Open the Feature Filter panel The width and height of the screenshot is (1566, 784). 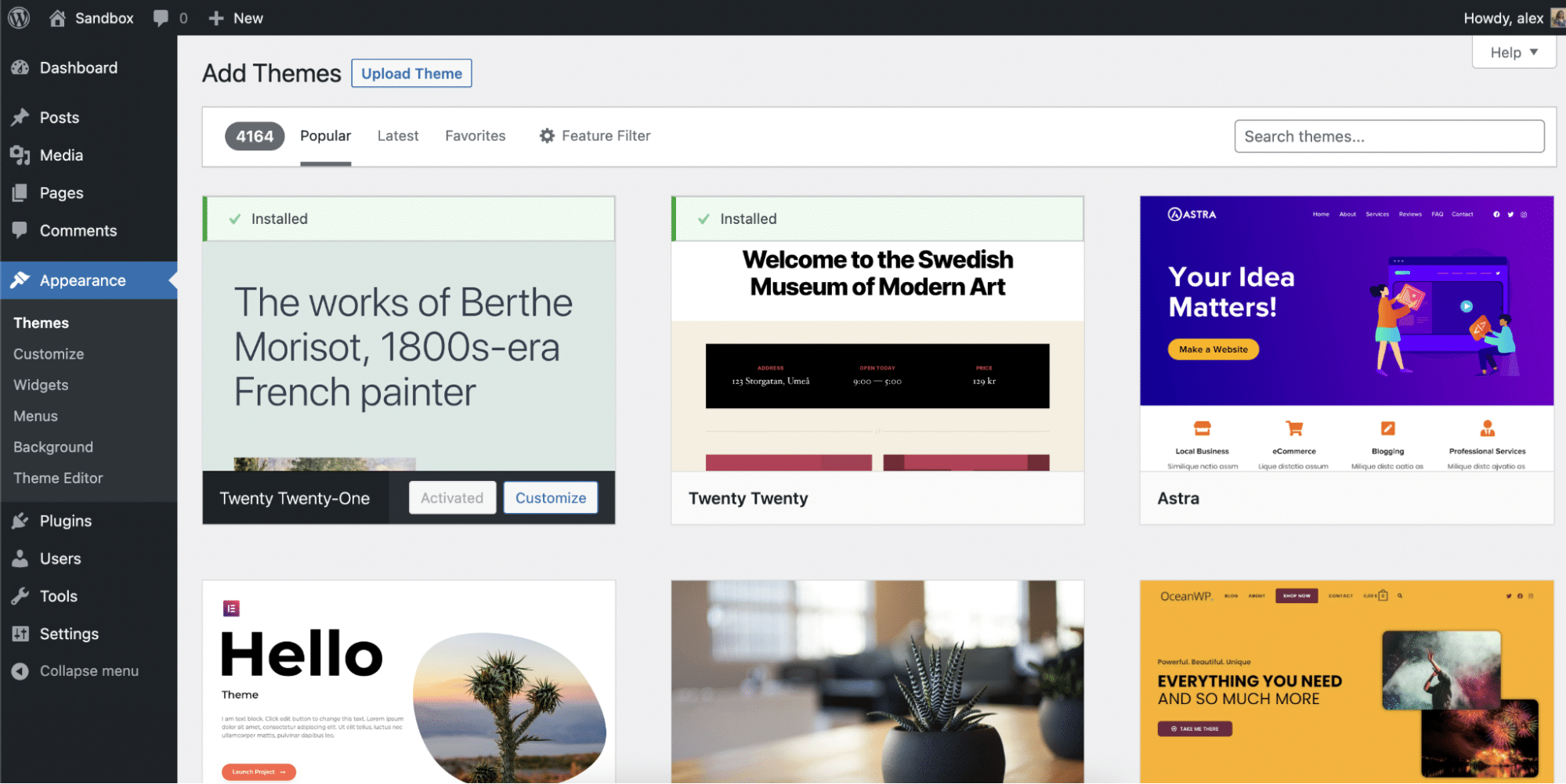tap(595, 135)
